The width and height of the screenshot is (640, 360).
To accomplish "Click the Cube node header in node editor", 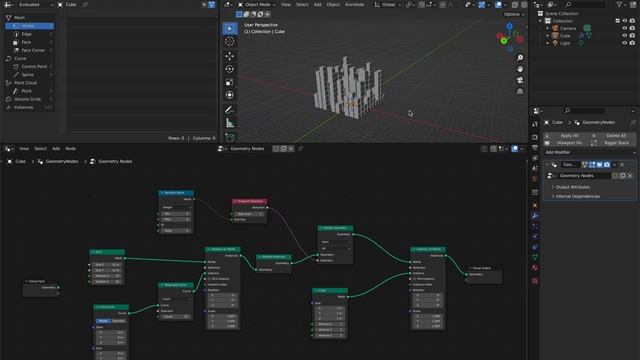I will click(x=330, y=291).
